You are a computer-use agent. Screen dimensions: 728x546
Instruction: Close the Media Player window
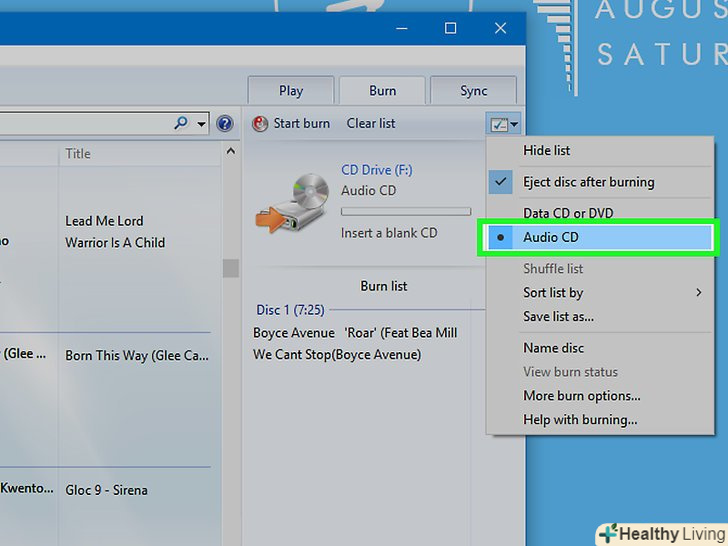(x=500, y=28)
